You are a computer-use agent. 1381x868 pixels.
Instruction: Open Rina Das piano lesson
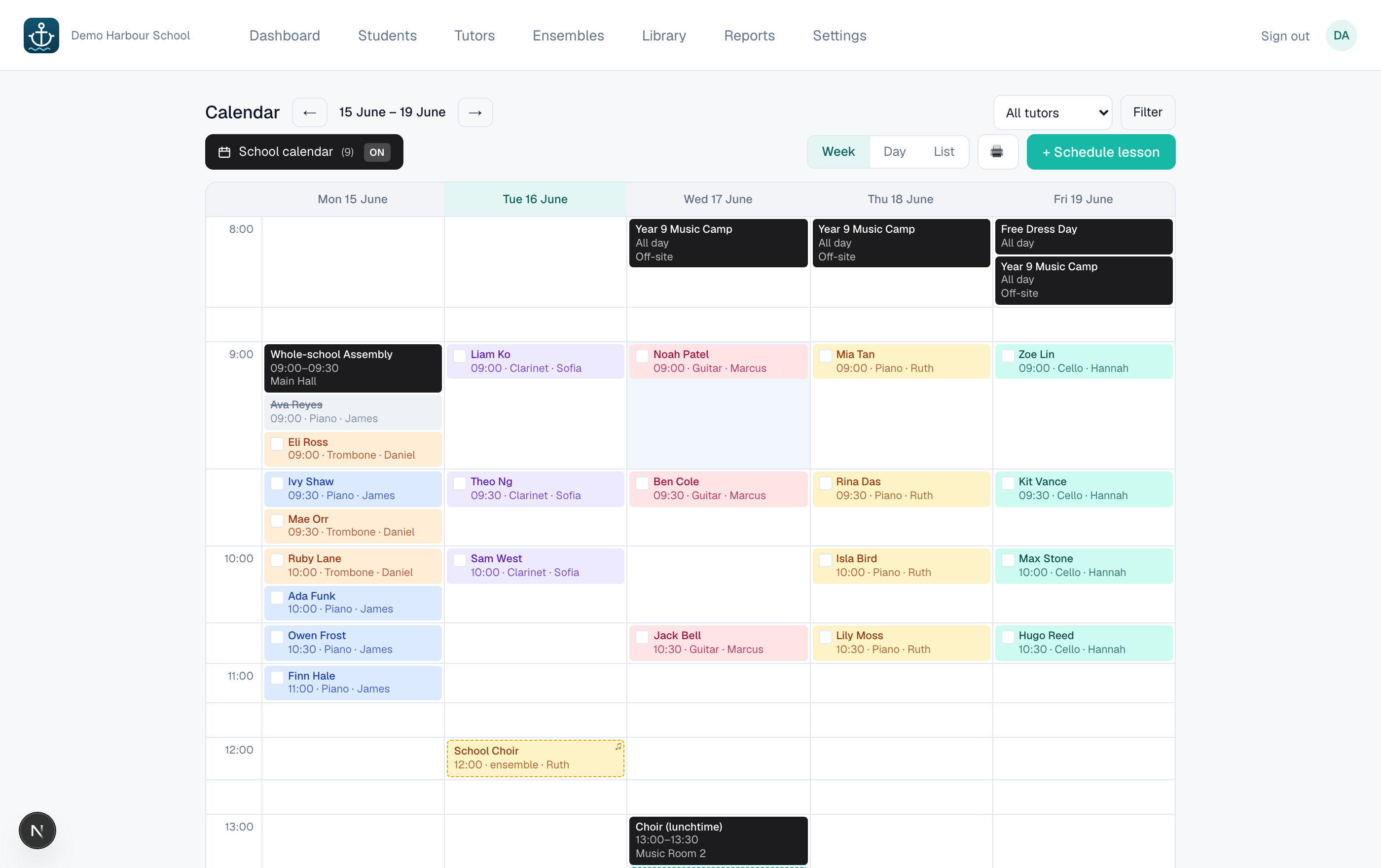pos(901,489)
